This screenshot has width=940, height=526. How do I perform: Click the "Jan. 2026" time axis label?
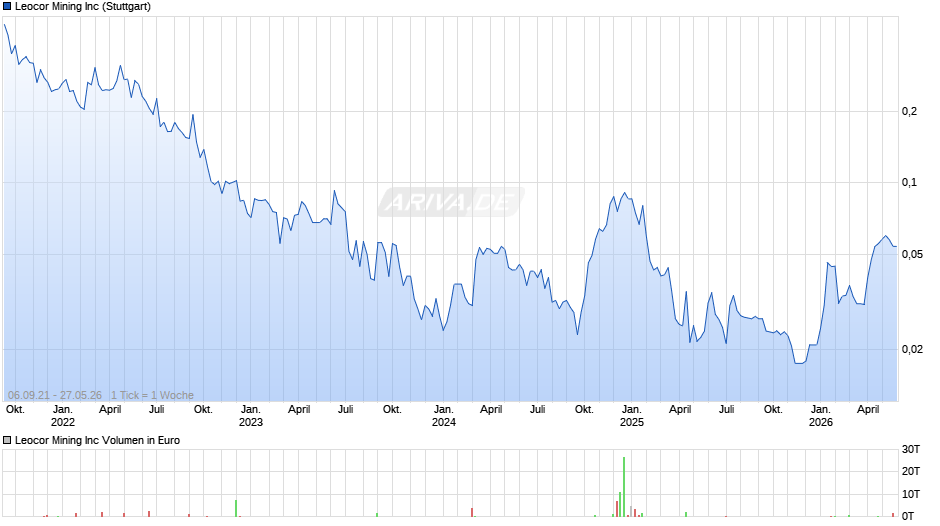[821, 416]
